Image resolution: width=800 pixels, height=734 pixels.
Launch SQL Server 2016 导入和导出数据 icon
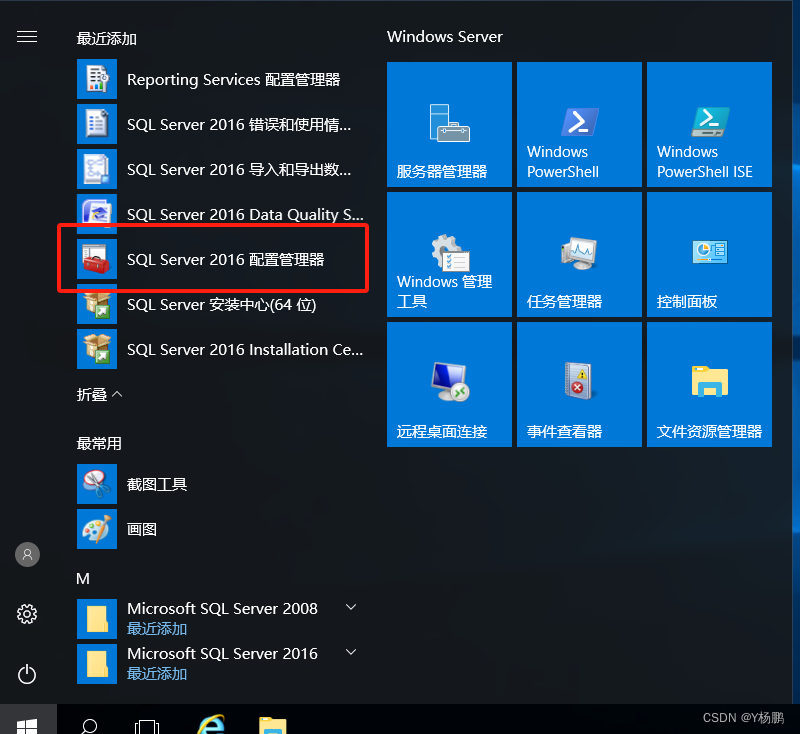click(97, 169)
